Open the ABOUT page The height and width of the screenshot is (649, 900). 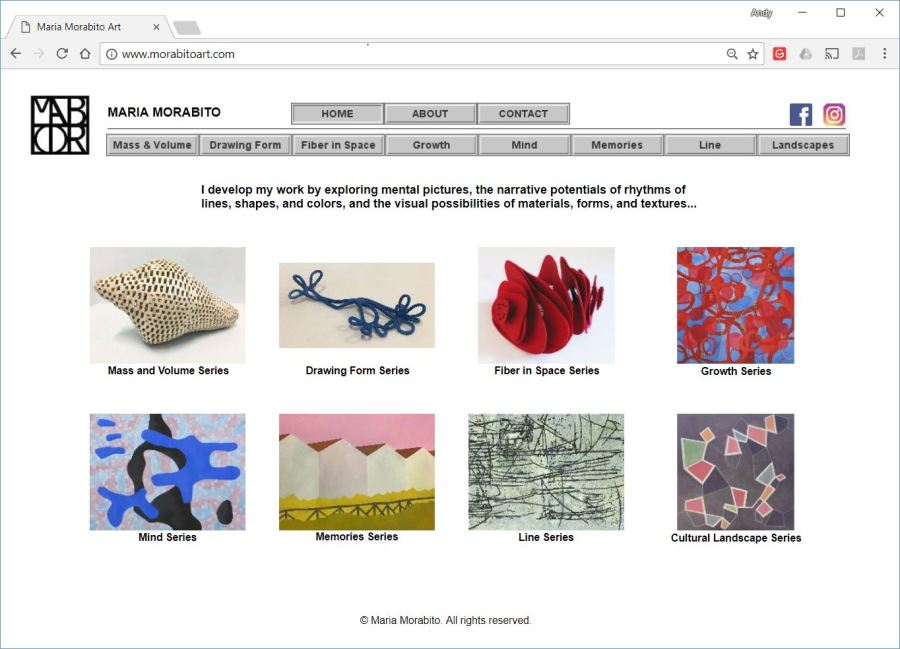[x=430, y=114]
